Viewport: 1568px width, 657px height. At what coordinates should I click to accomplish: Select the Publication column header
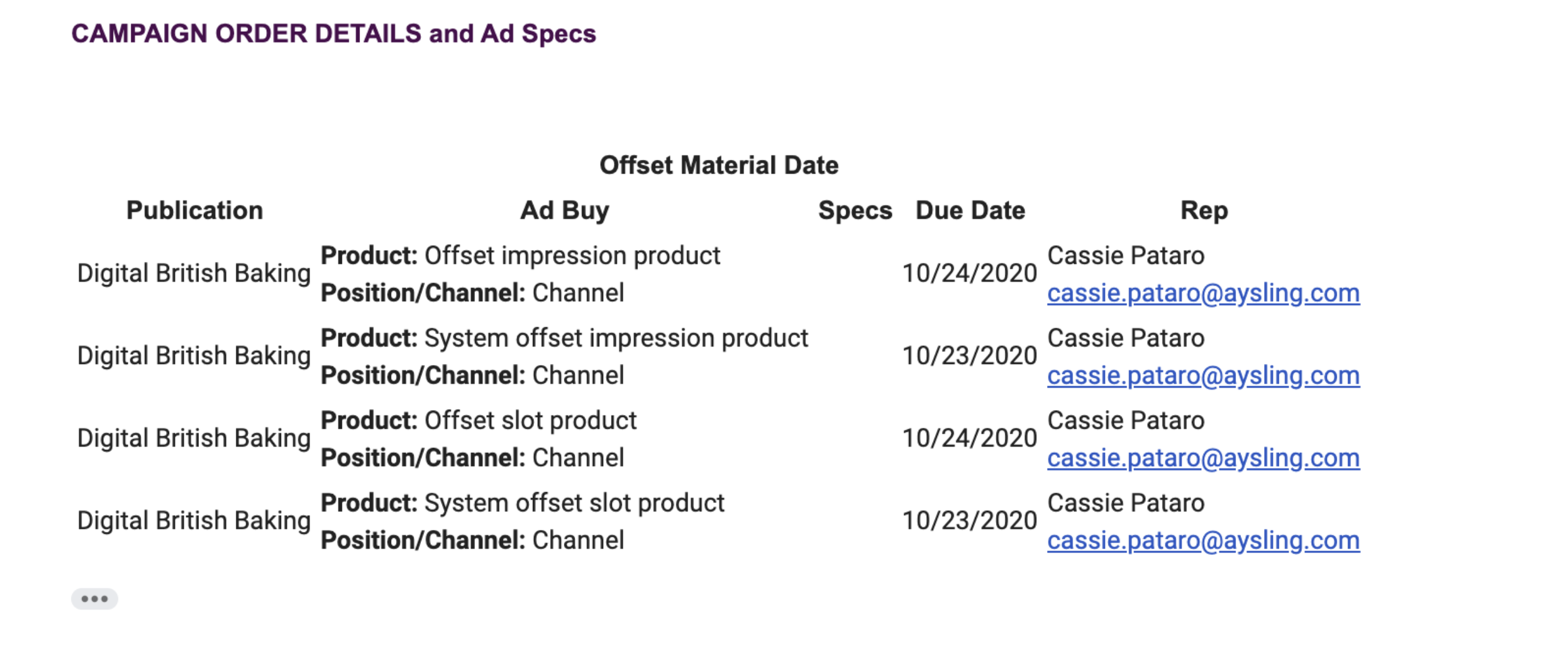click(195, 210)
